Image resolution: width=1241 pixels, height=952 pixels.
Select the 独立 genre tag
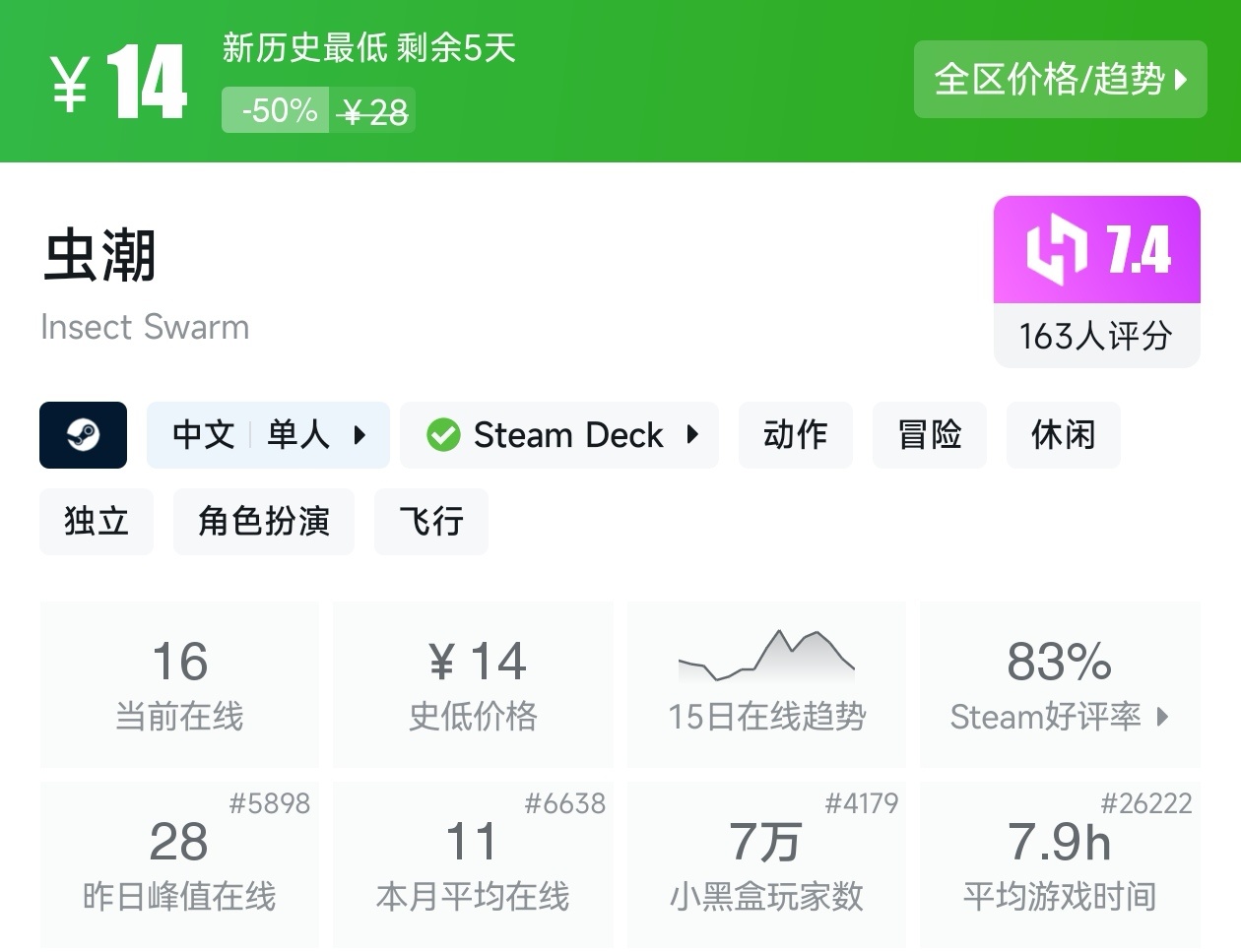click(97, 522)
